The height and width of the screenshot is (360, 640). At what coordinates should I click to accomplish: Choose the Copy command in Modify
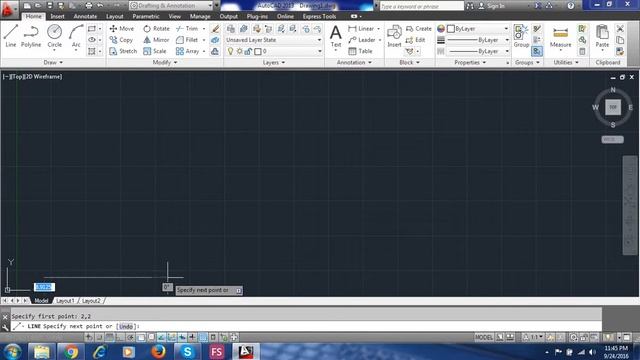121,40
